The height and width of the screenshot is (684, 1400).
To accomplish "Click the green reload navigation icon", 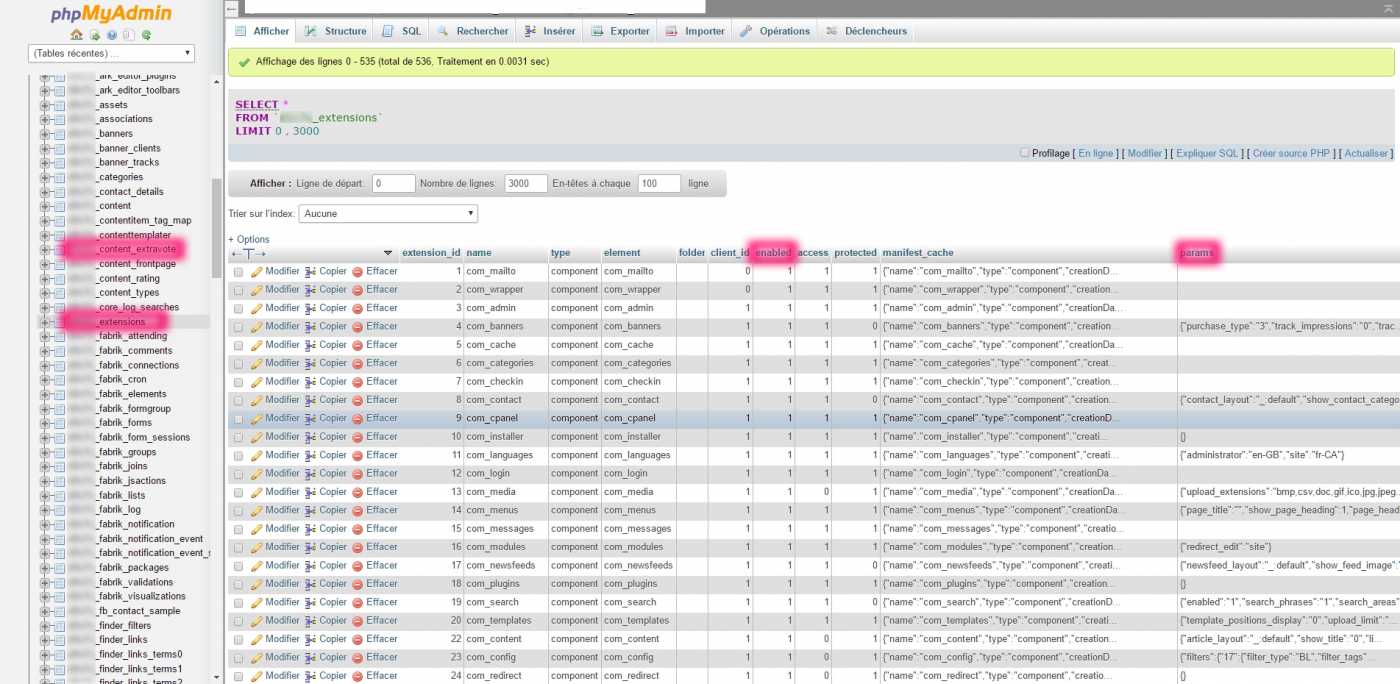I will pyautogui.click(x=146, y=35).
